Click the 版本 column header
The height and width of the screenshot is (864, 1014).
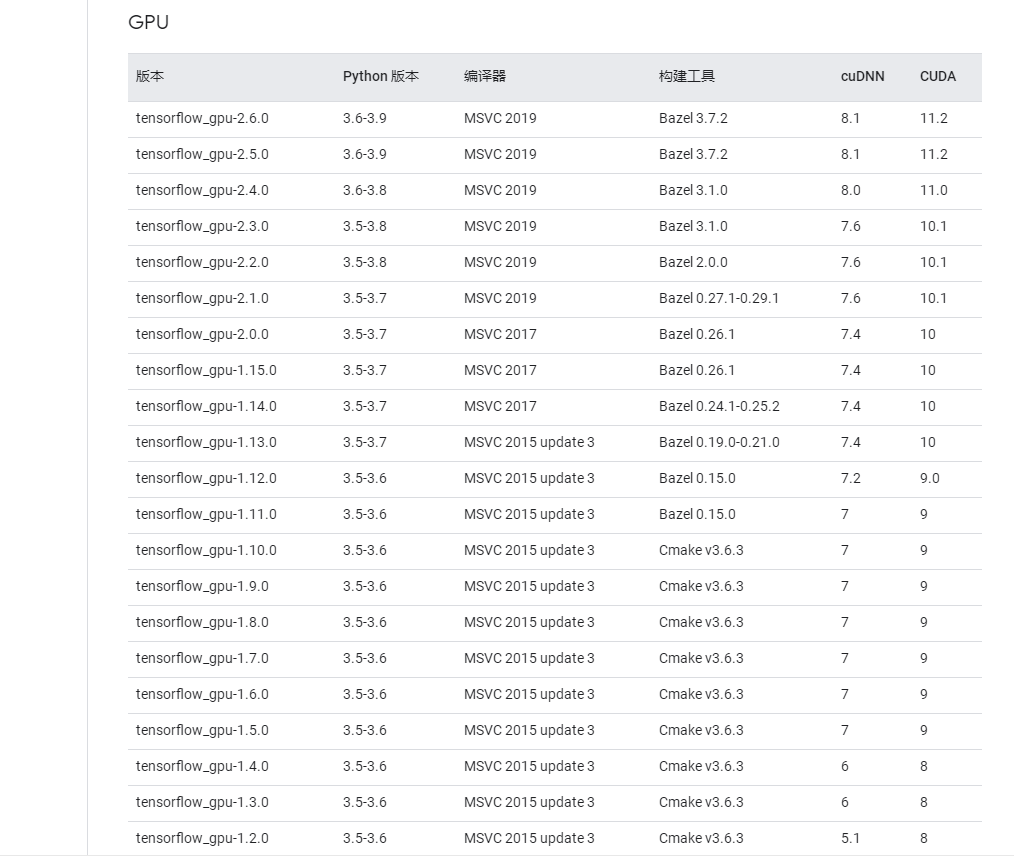click(x=150, y=76)
